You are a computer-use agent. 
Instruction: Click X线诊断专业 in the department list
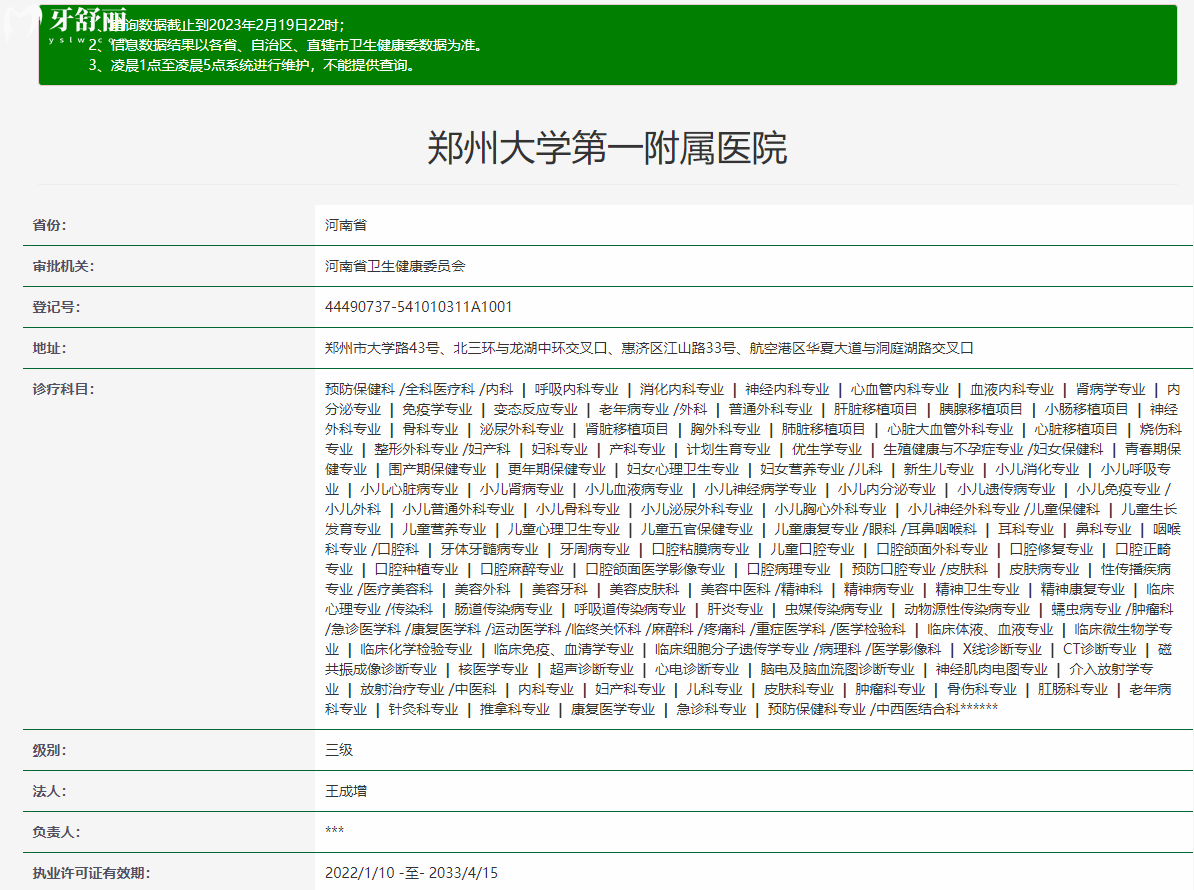pyautogui.click(x=1002, y=649)
